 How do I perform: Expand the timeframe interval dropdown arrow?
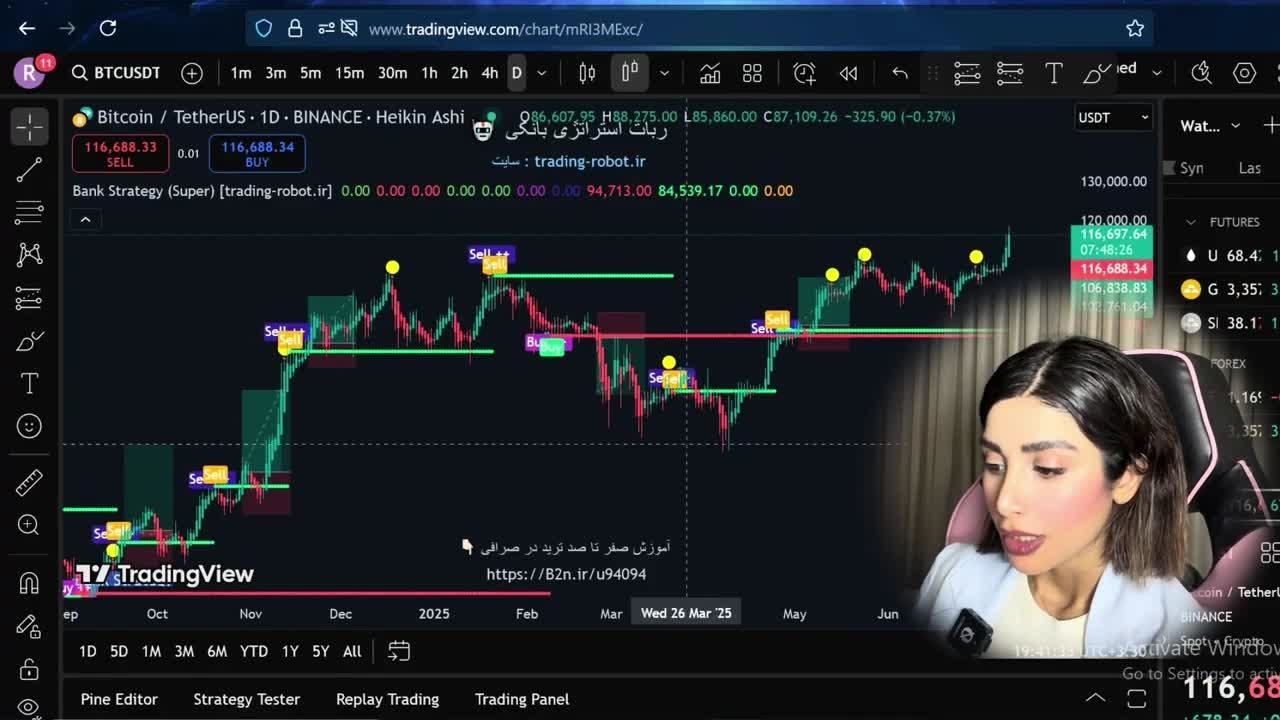click(542, 73)
